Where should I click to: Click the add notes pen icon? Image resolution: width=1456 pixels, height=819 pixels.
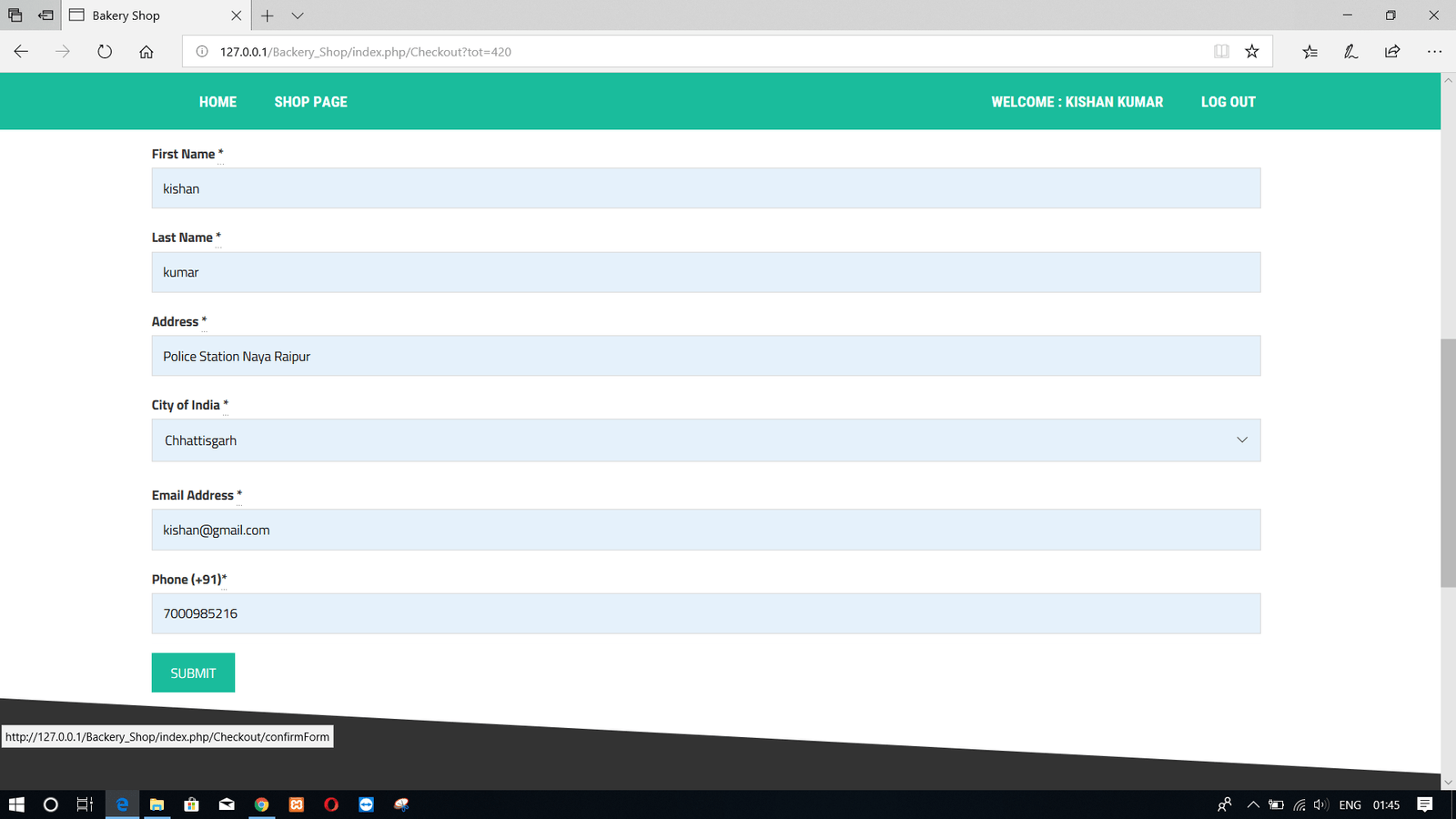[x=1350, y=52]
